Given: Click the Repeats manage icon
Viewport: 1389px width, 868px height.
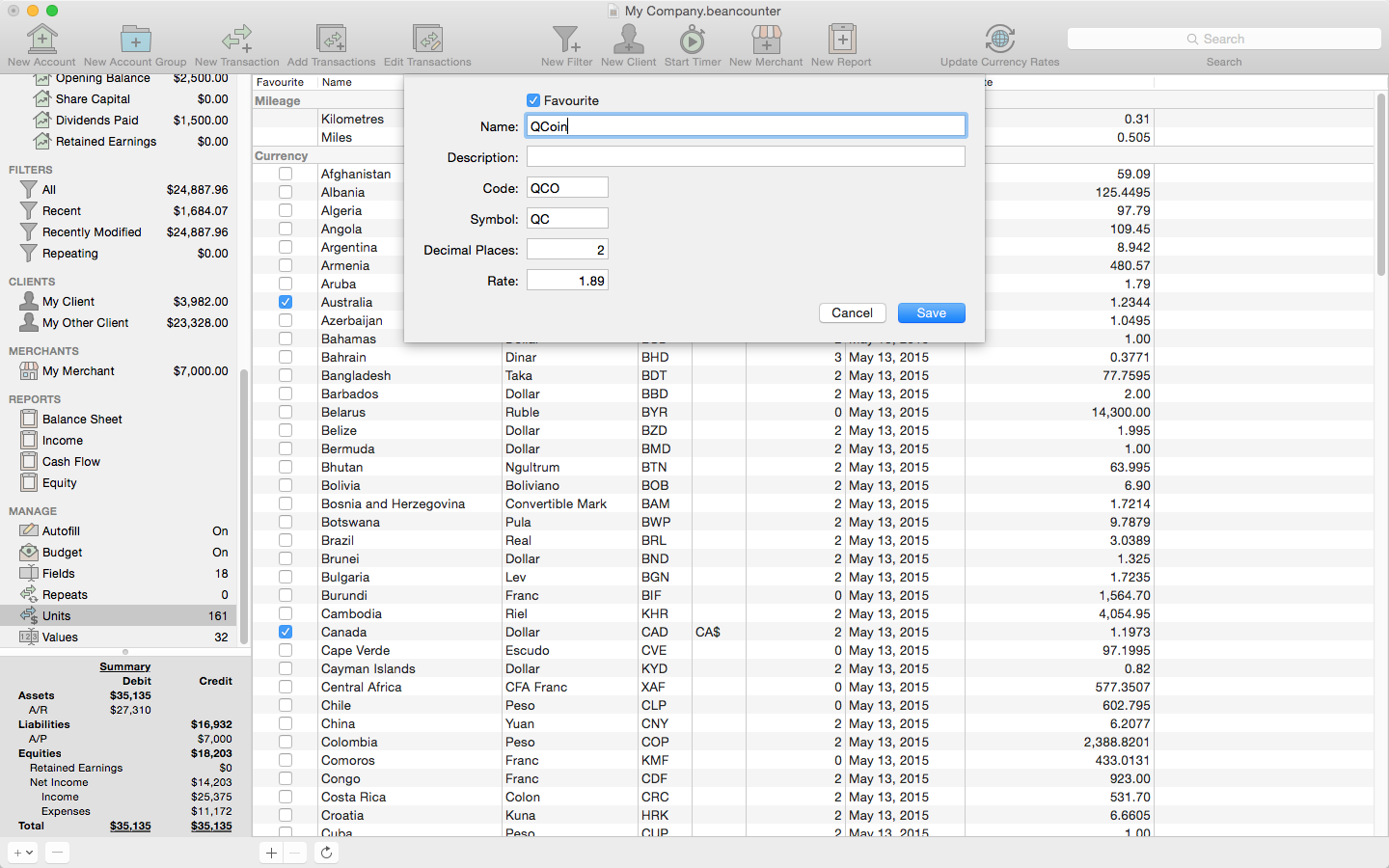Looking at the screenshot, I should (29, 594).
